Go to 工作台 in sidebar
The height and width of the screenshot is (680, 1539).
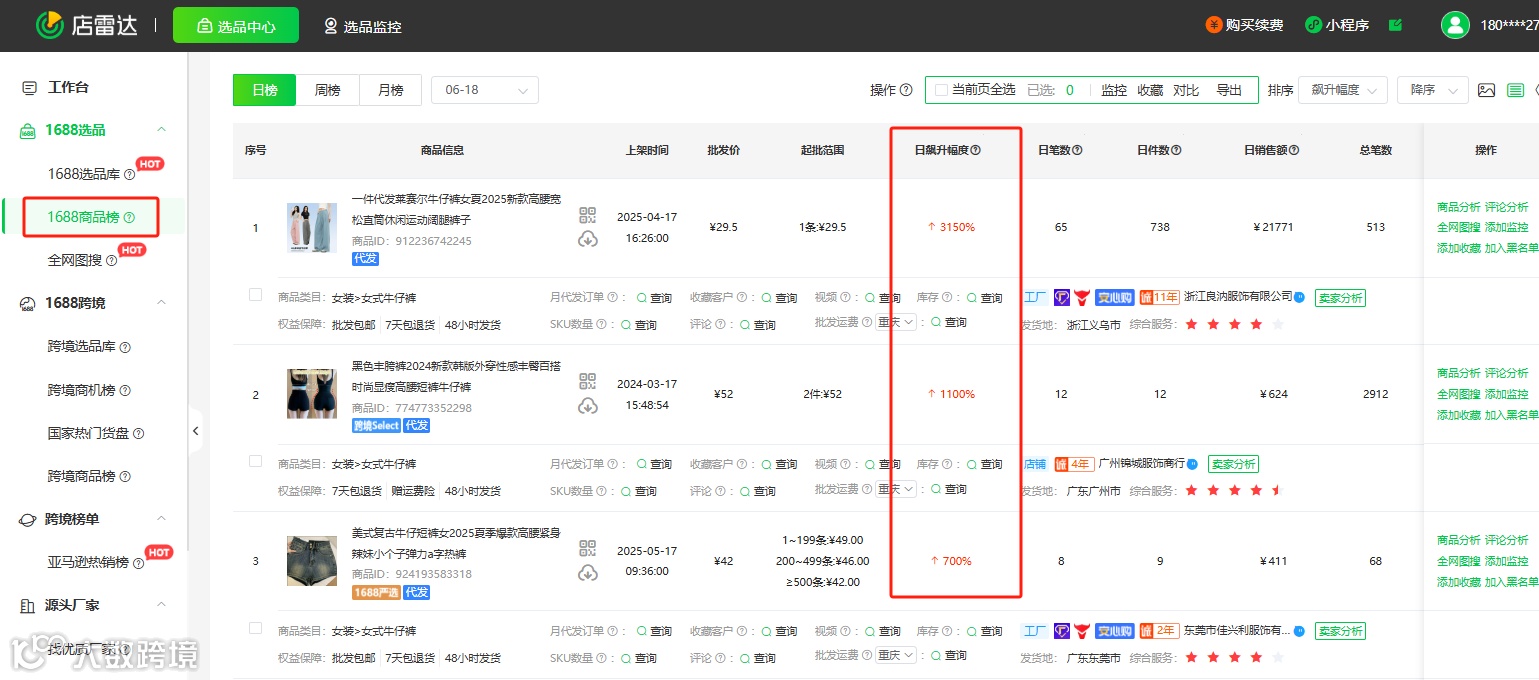coord(68,87)
